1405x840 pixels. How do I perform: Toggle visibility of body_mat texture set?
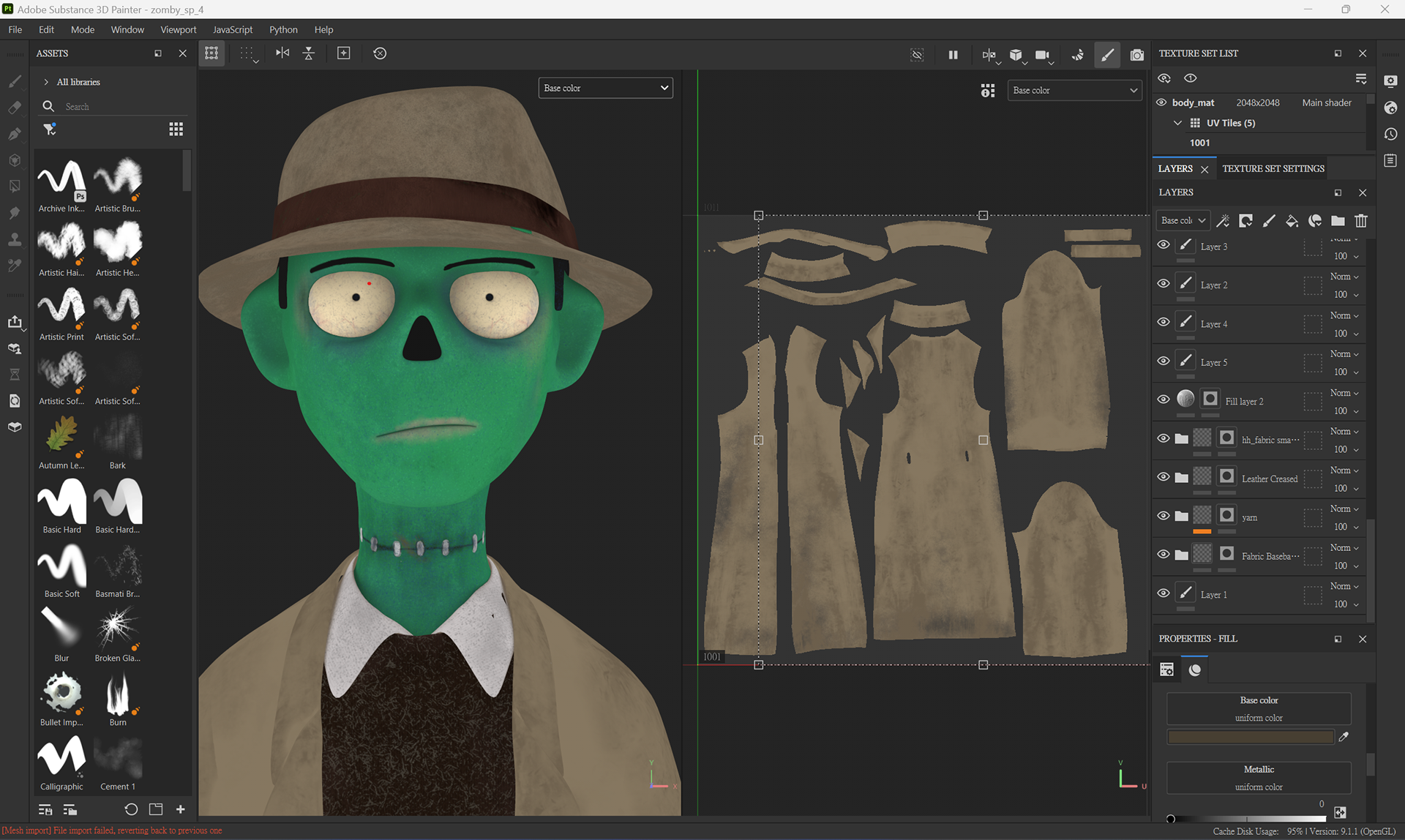(1161, 102)
